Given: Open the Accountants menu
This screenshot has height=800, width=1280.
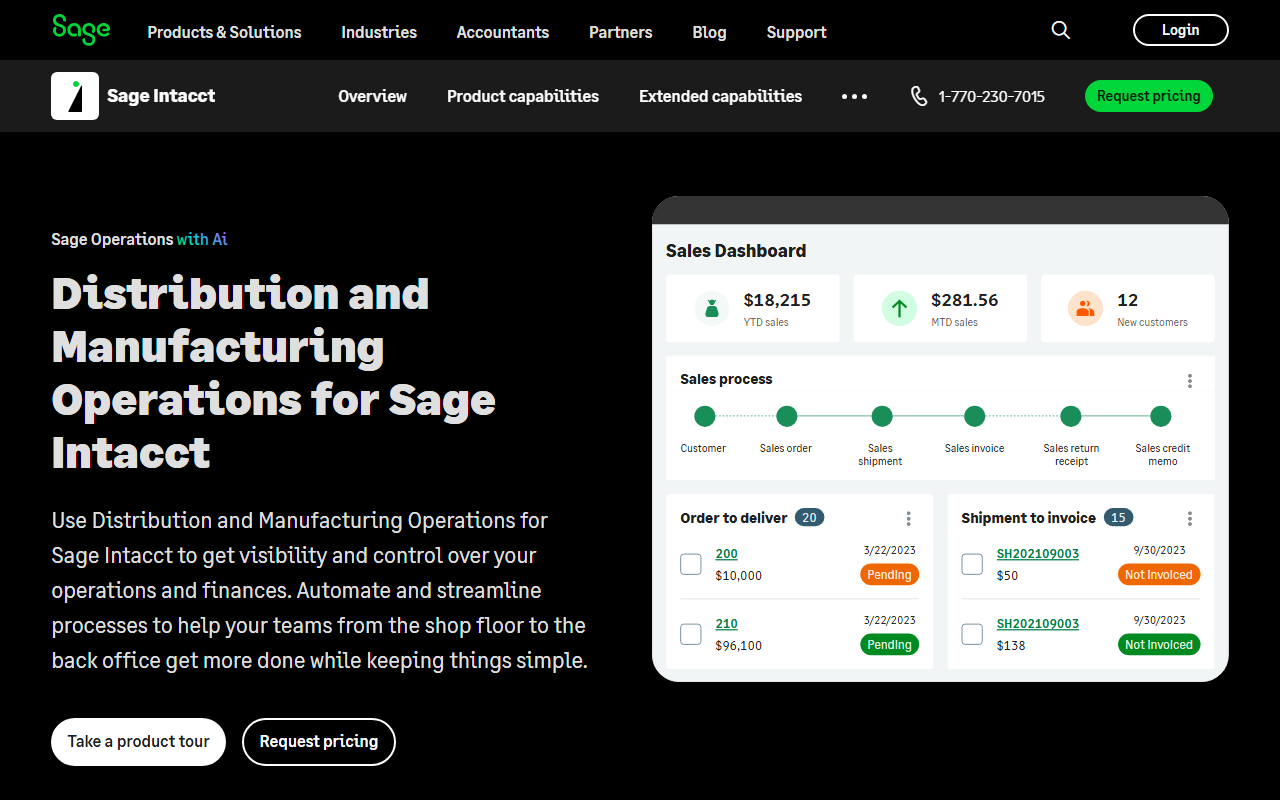Looking at the screenshot, I should coord(503,32).
